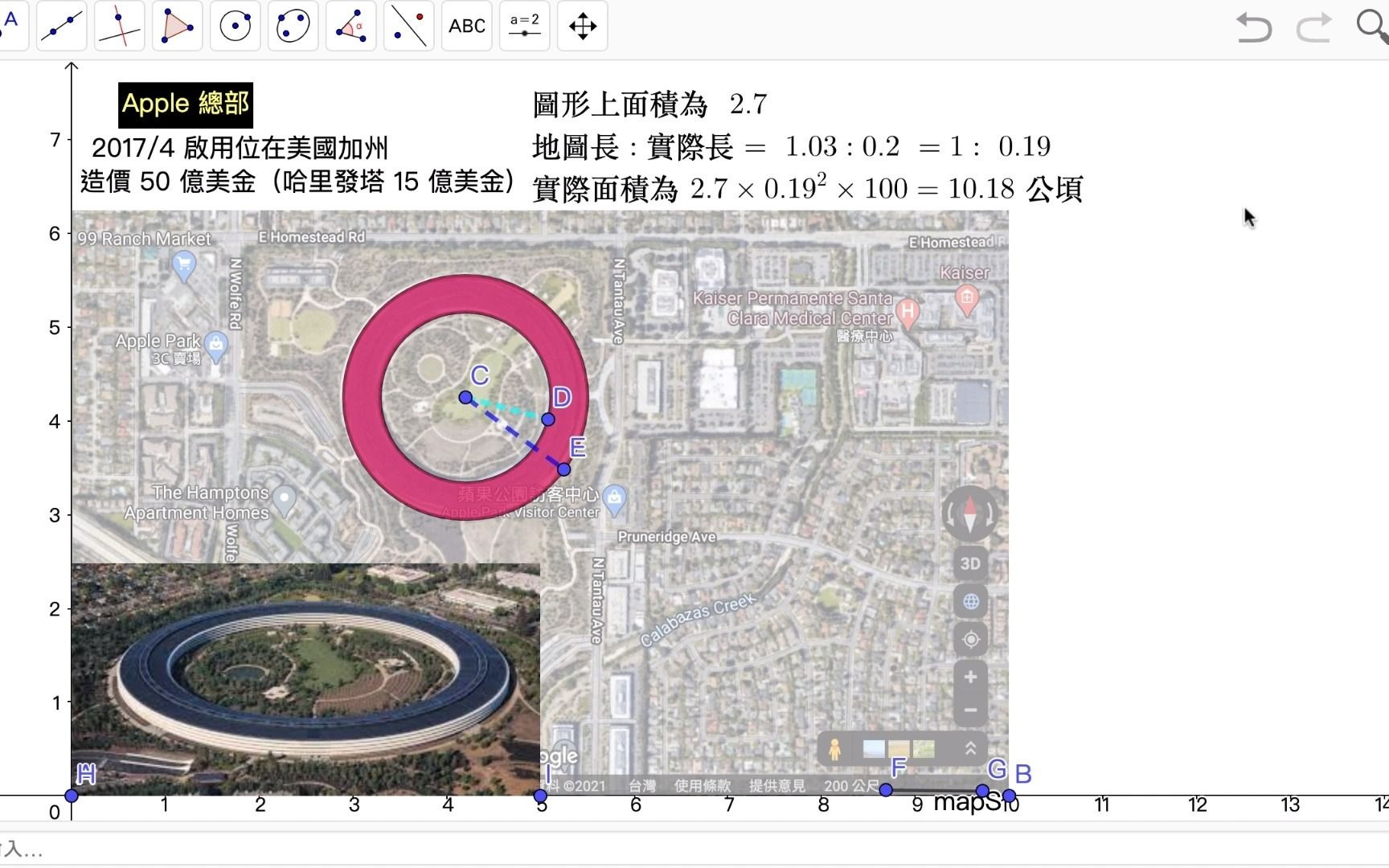Select the ABC Text tool
The width and height of the screenshot is (1389, 868).
coord(466,26)
